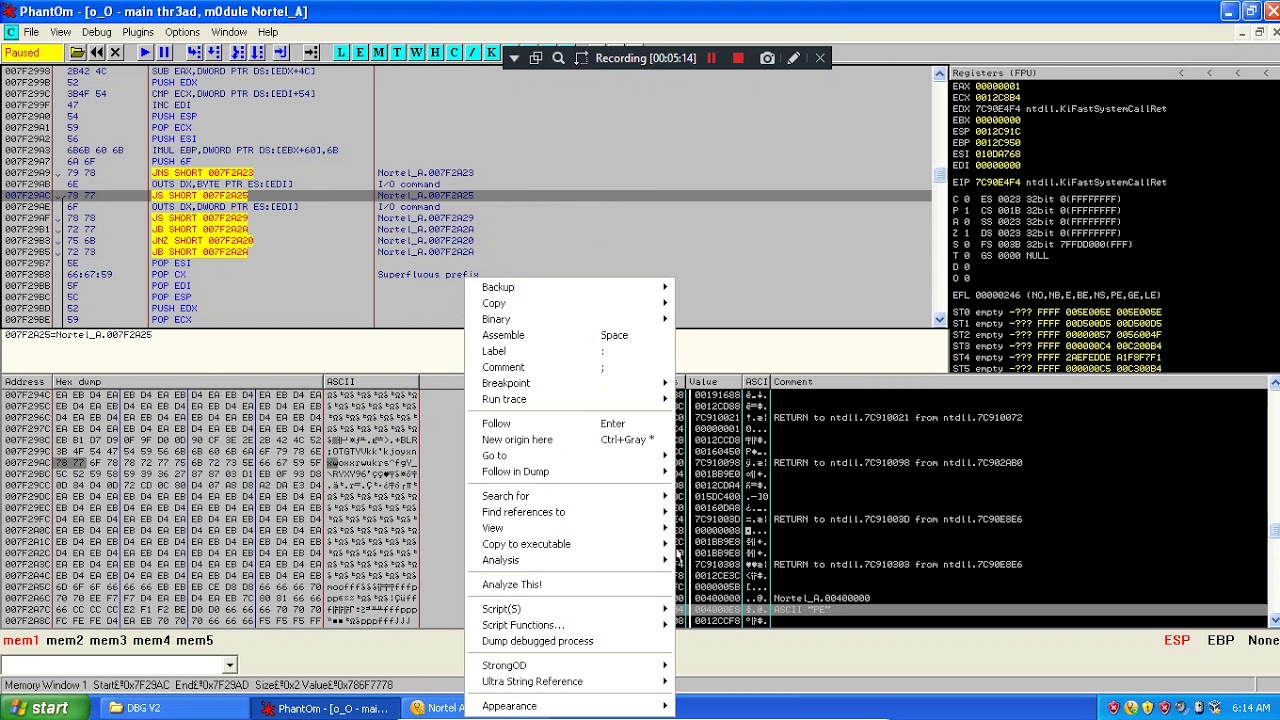Image resolution: width=1280 pixels, height=720 pixels.
Task: Stop recording with red square icon
Action: click(738, 58)
